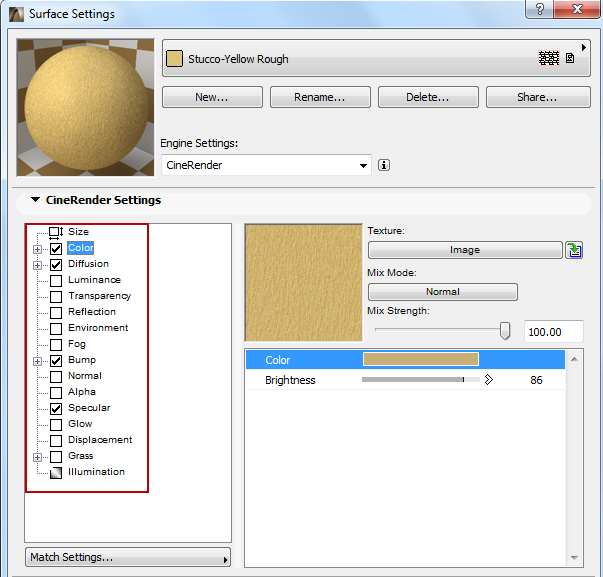Expand the Bump channel tree node
The image size is (603, 577).
click(37, 362)
